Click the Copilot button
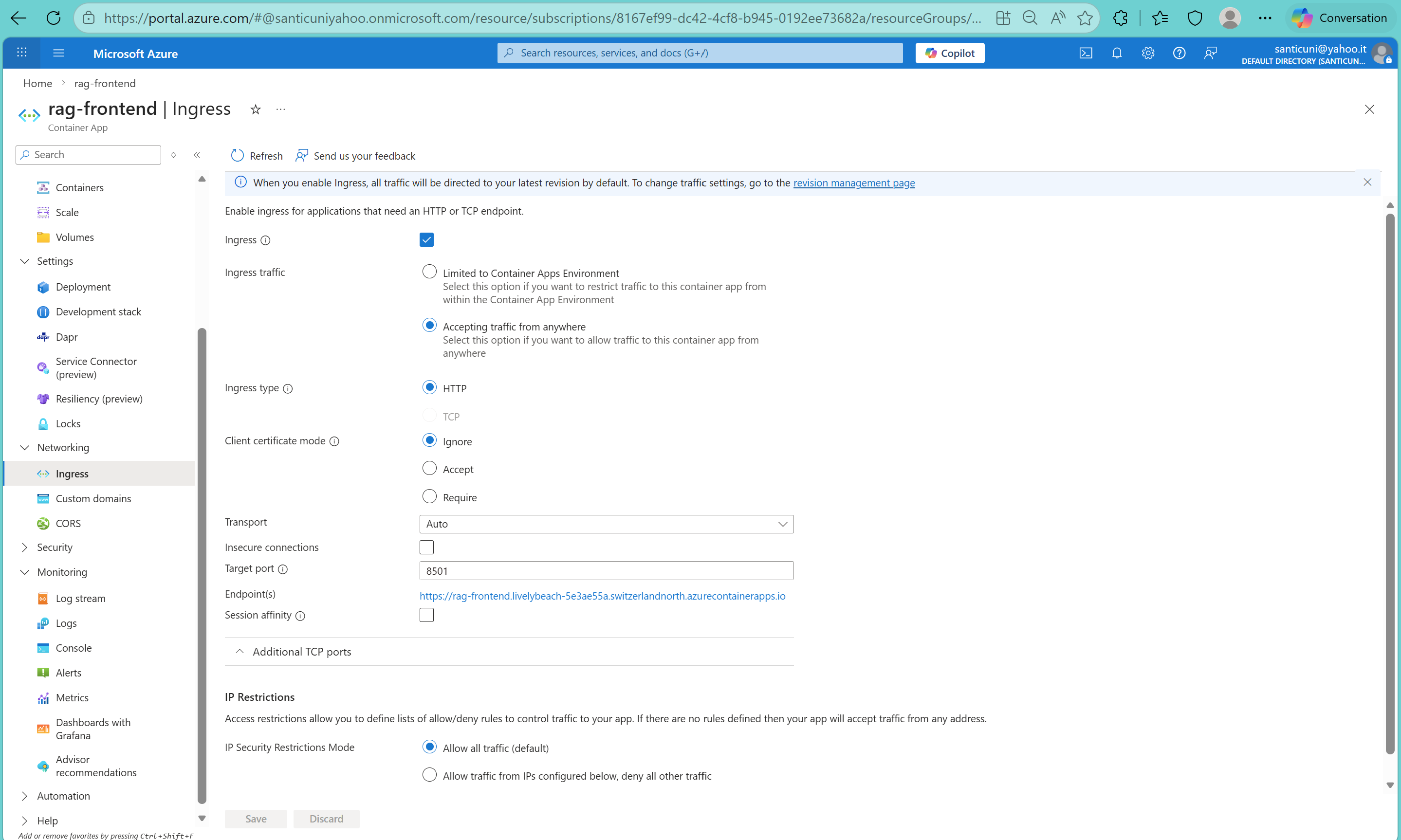The width and height of the screenshot is (1401, 840). pyautogui.click(x=949, y=53)
